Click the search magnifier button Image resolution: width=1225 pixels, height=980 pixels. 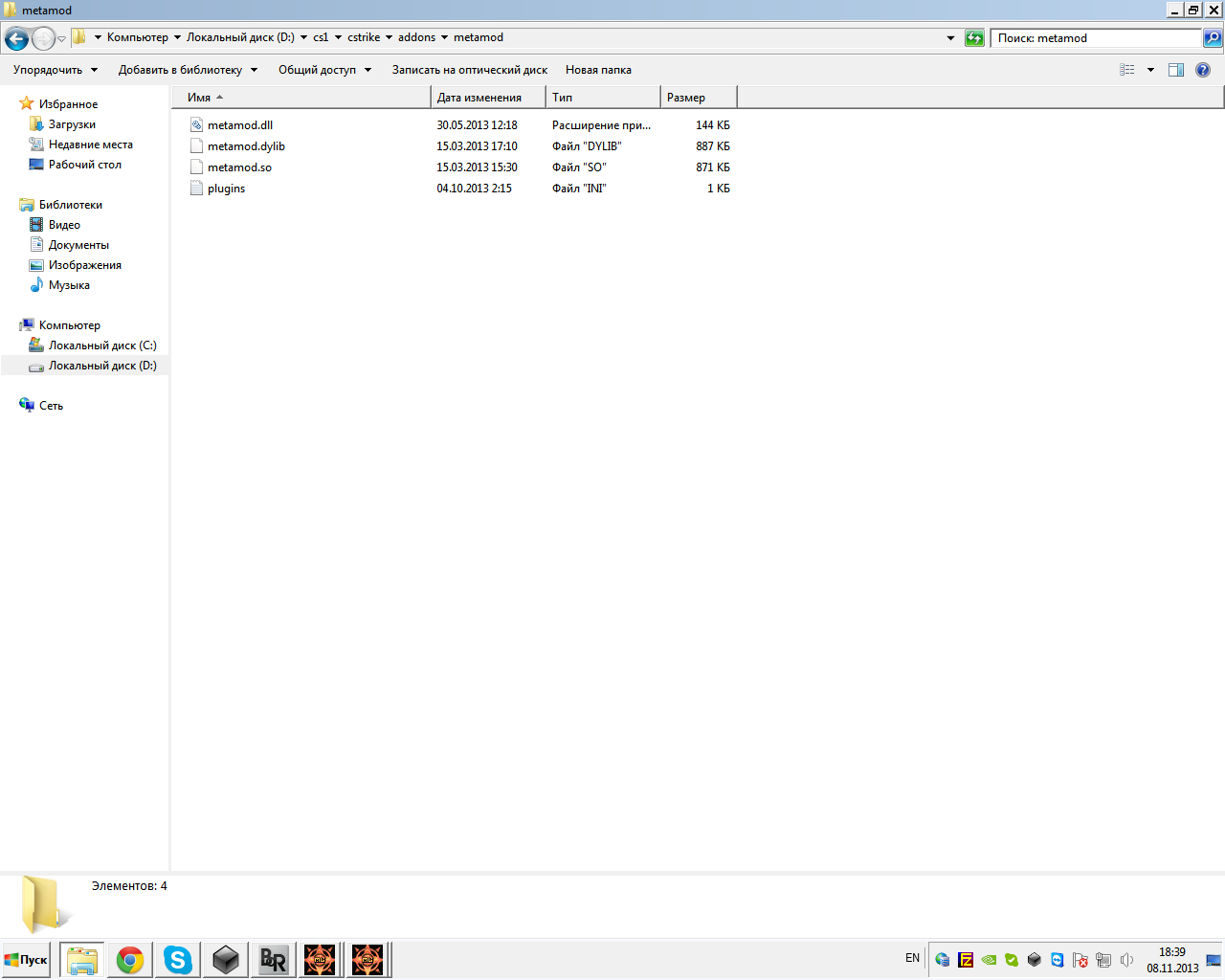(x=1213, y=38)
